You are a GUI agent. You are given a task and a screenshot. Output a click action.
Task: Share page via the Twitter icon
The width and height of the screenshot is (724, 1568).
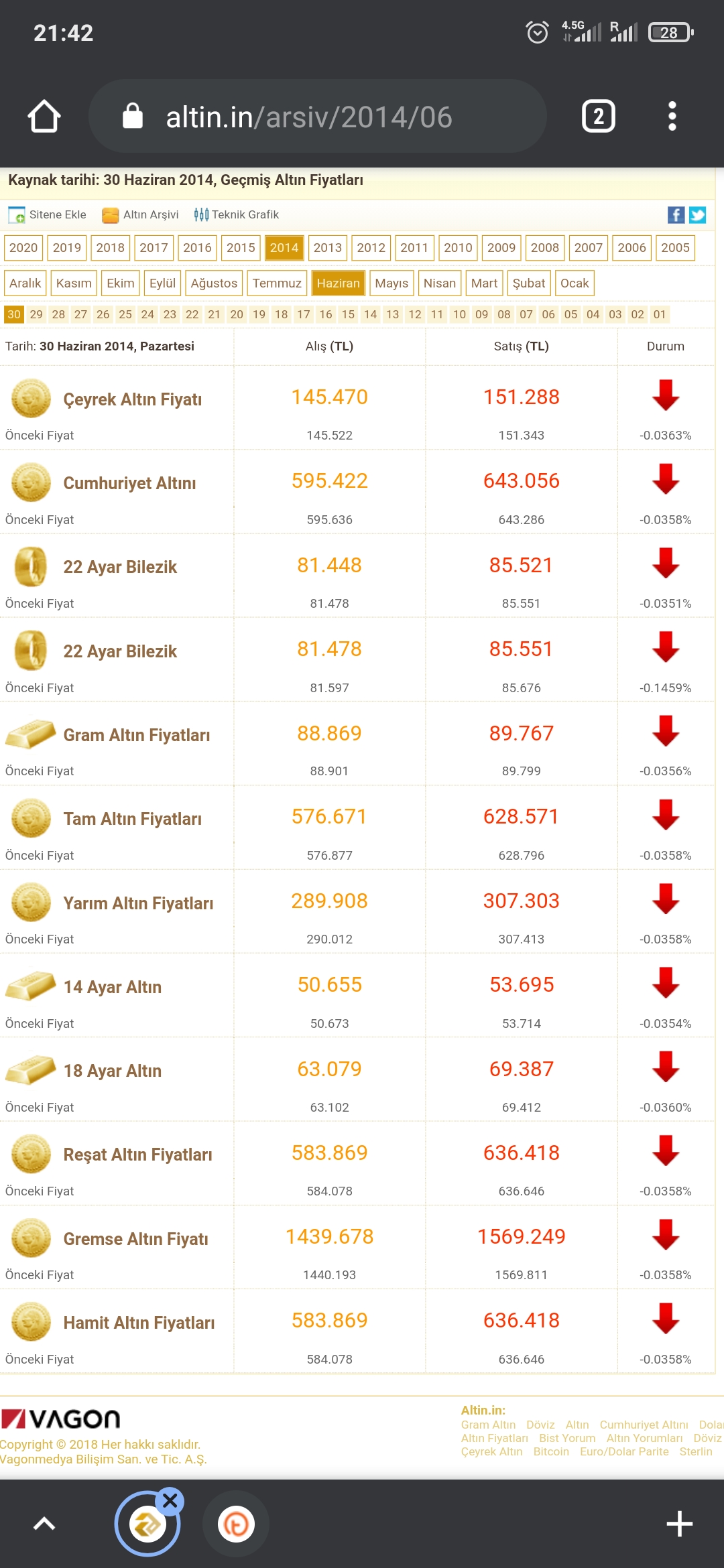(697, 215)
